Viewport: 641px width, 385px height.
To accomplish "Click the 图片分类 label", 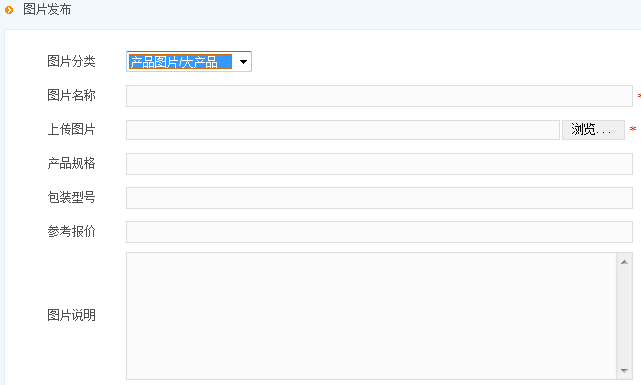I will 71,61.
